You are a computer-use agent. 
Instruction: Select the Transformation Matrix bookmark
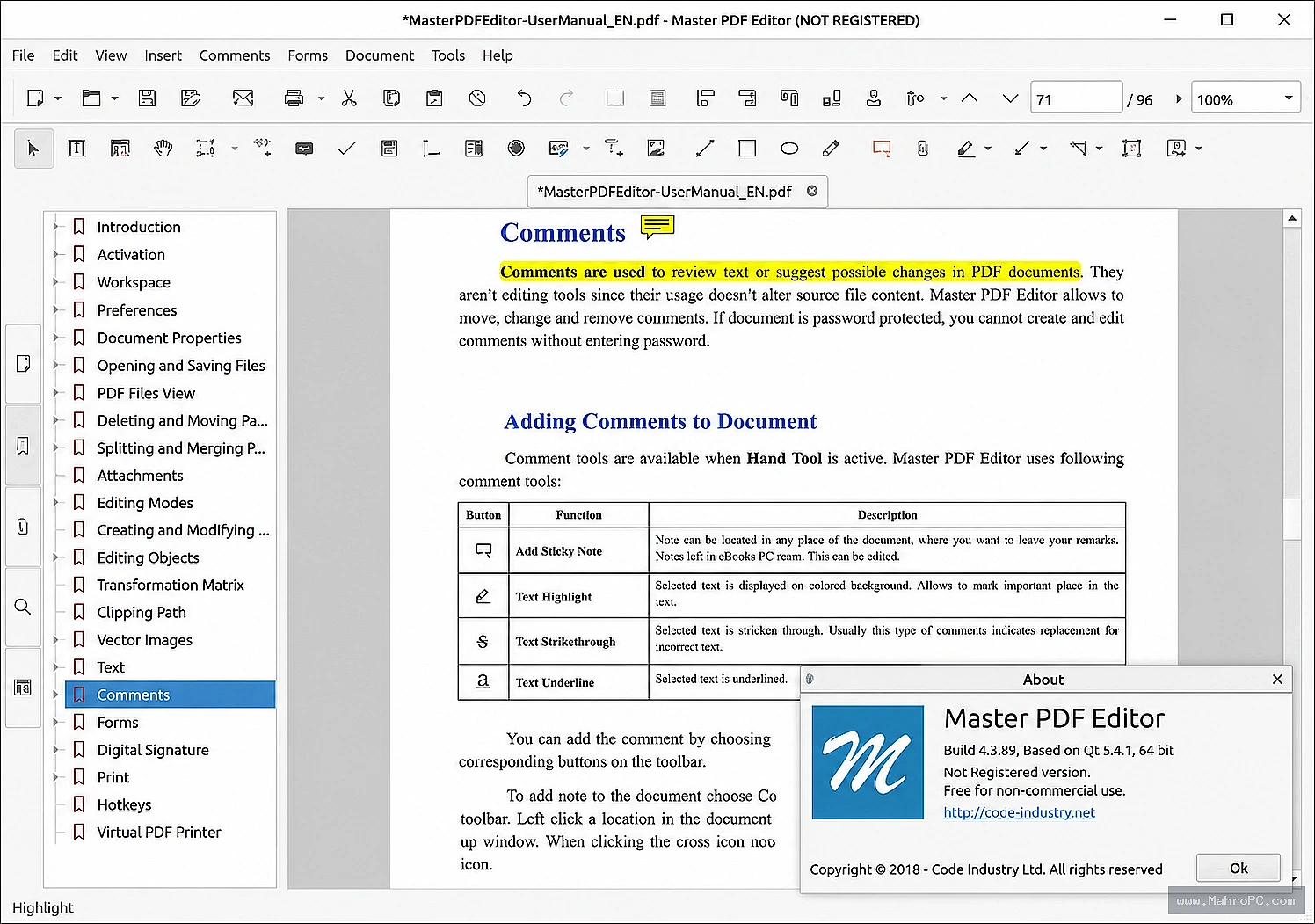coord(171,586)
